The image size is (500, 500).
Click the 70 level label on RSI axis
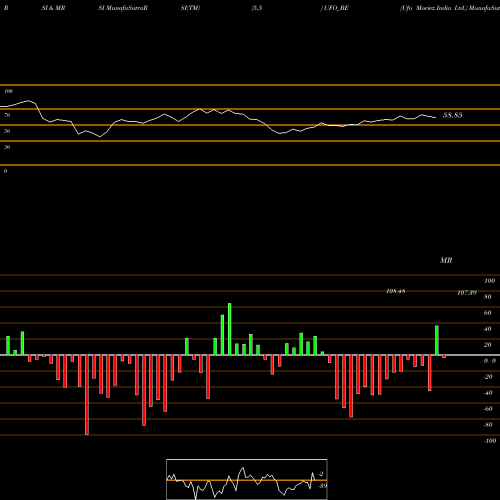coord(7,115)
